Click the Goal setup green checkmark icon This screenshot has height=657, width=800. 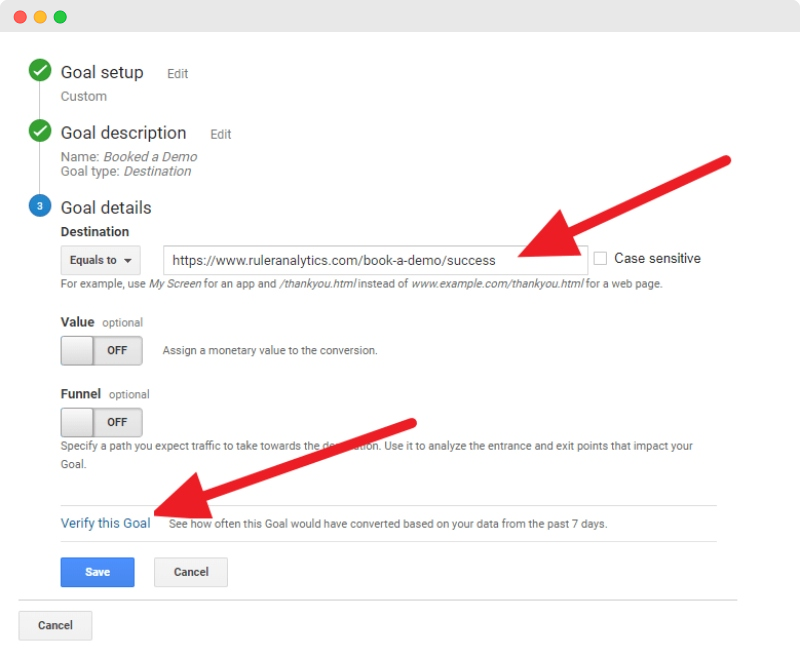point(40,70)
